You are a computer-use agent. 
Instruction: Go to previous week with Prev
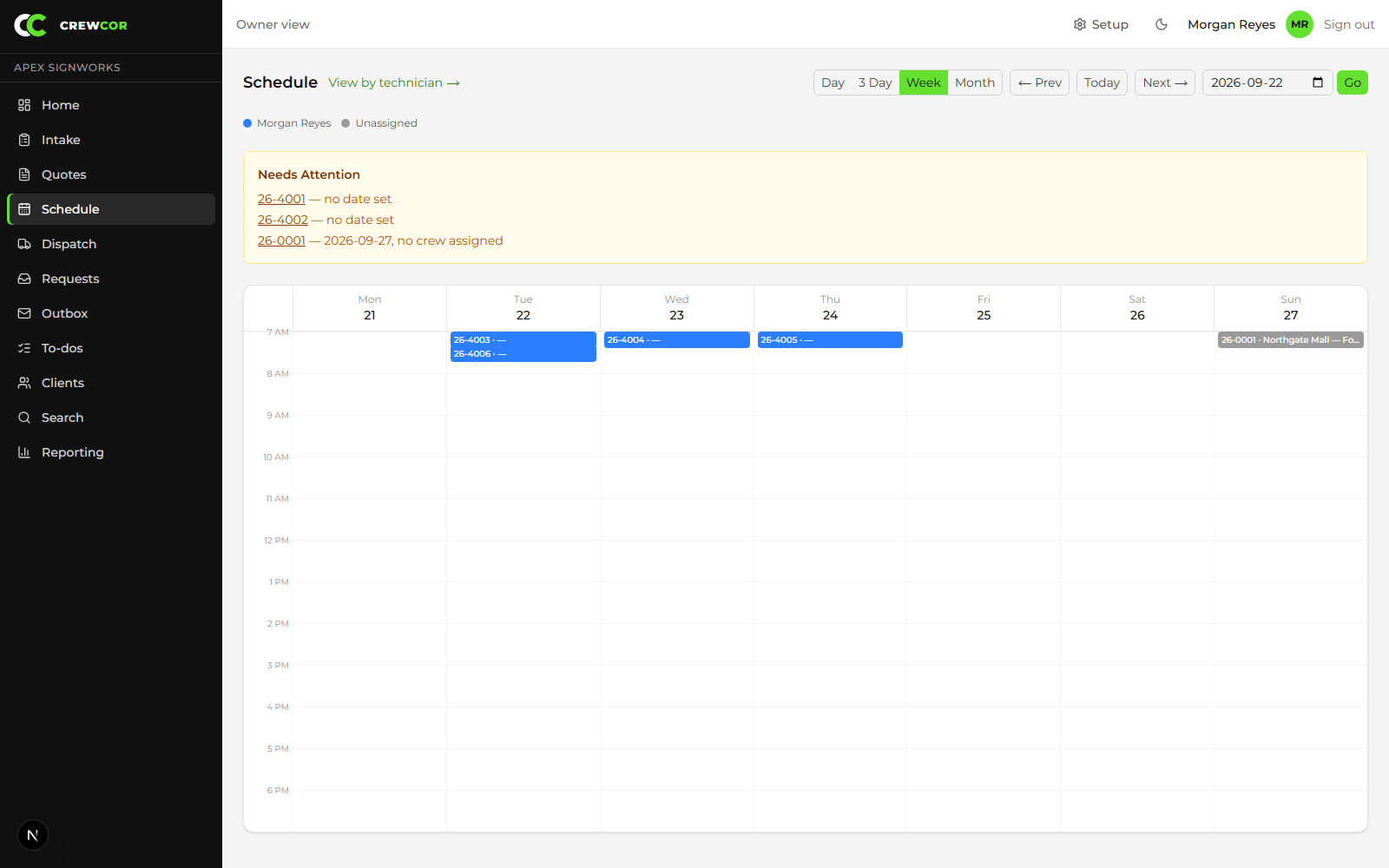[x=1039, y=82]
